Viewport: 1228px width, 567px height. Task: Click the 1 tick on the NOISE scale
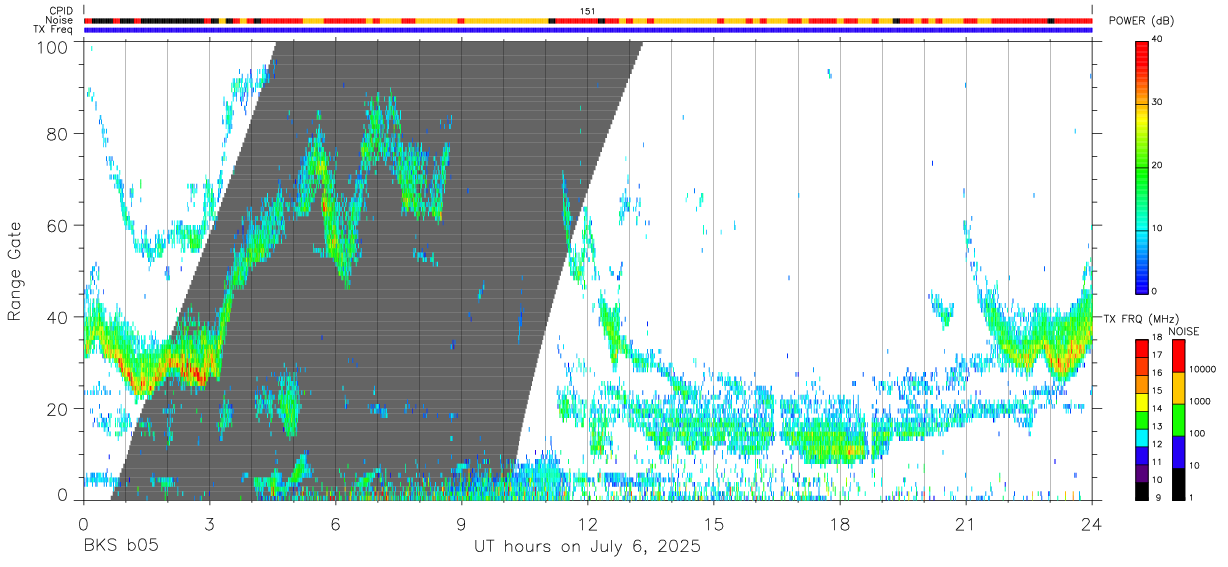pos(1190,497)
